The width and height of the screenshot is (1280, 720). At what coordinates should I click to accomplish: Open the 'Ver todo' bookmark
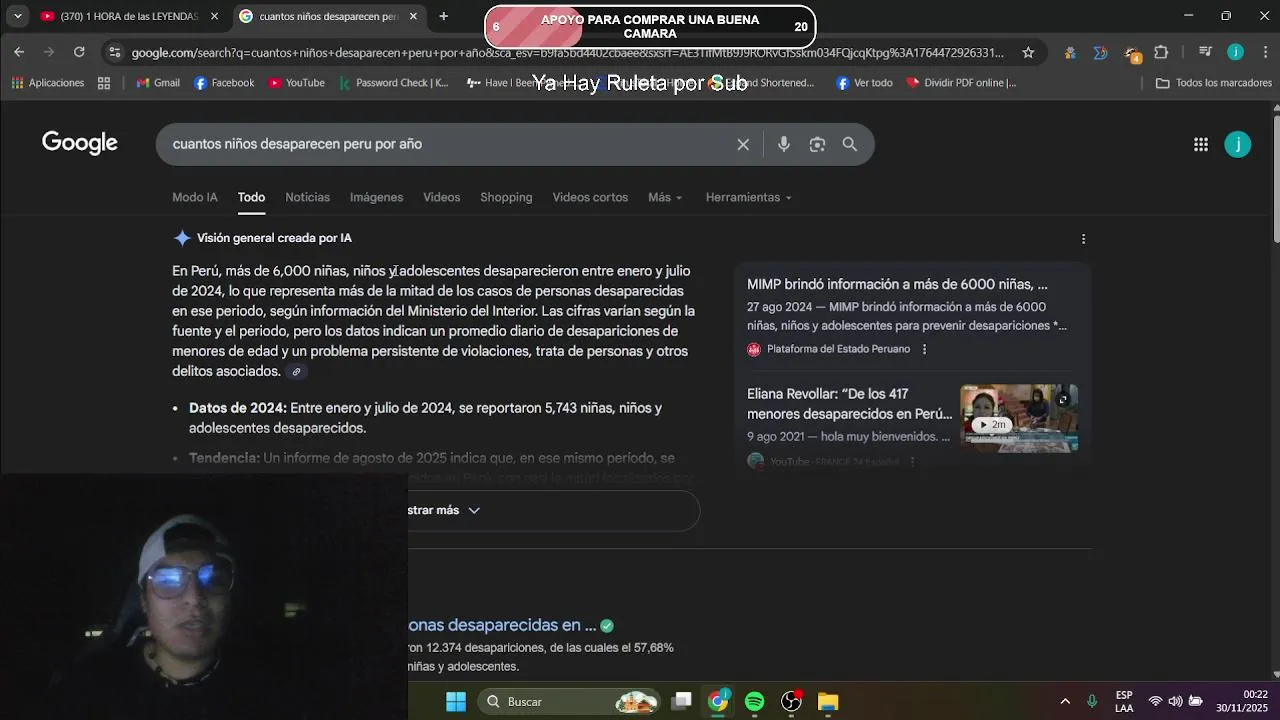pos(864,83)
